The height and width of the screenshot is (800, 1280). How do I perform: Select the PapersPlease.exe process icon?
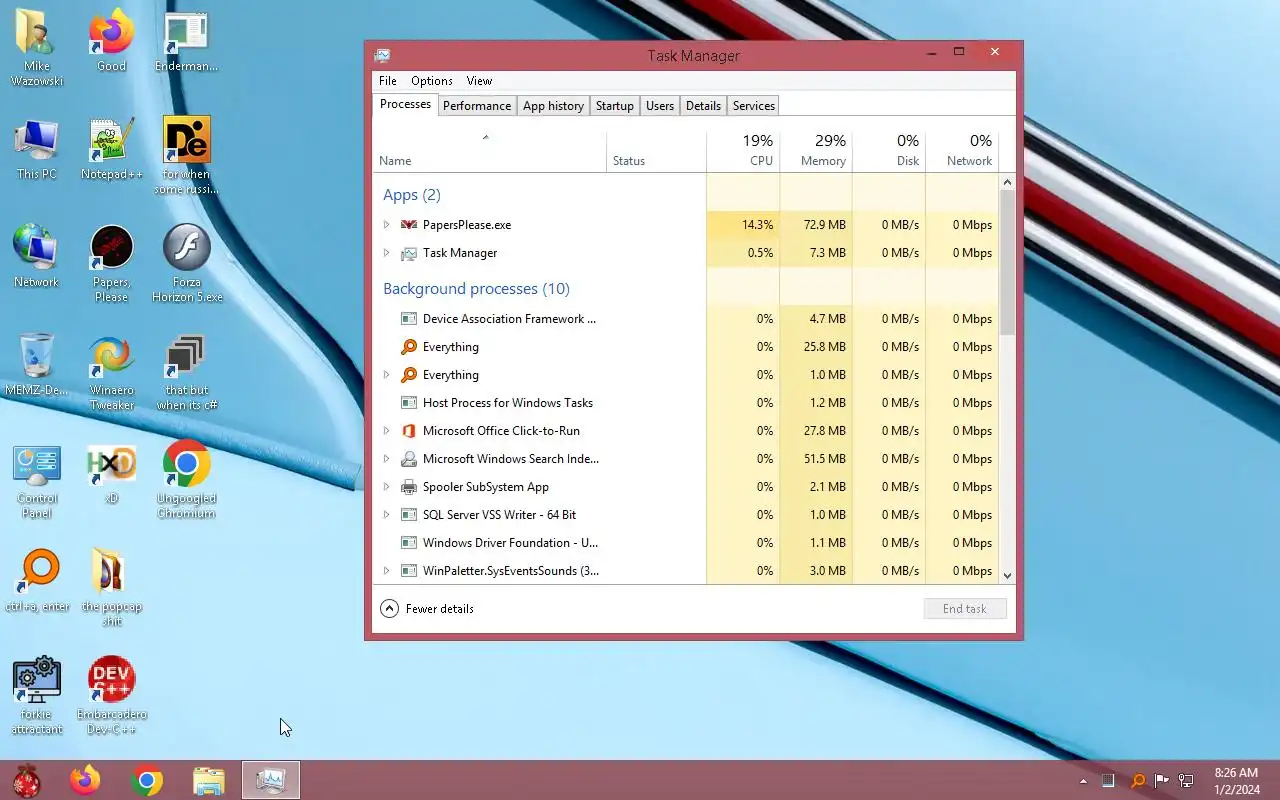[408, 225]
